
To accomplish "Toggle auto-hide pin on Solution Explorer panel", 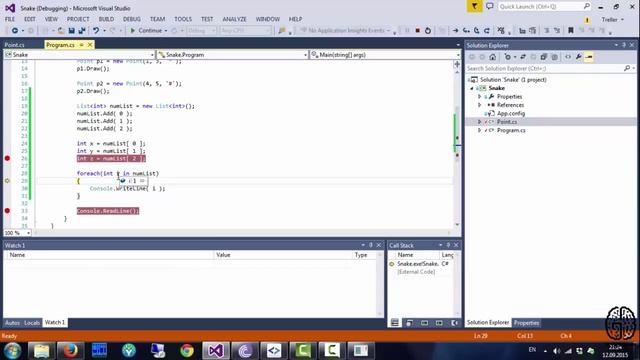I will [624, 45].
